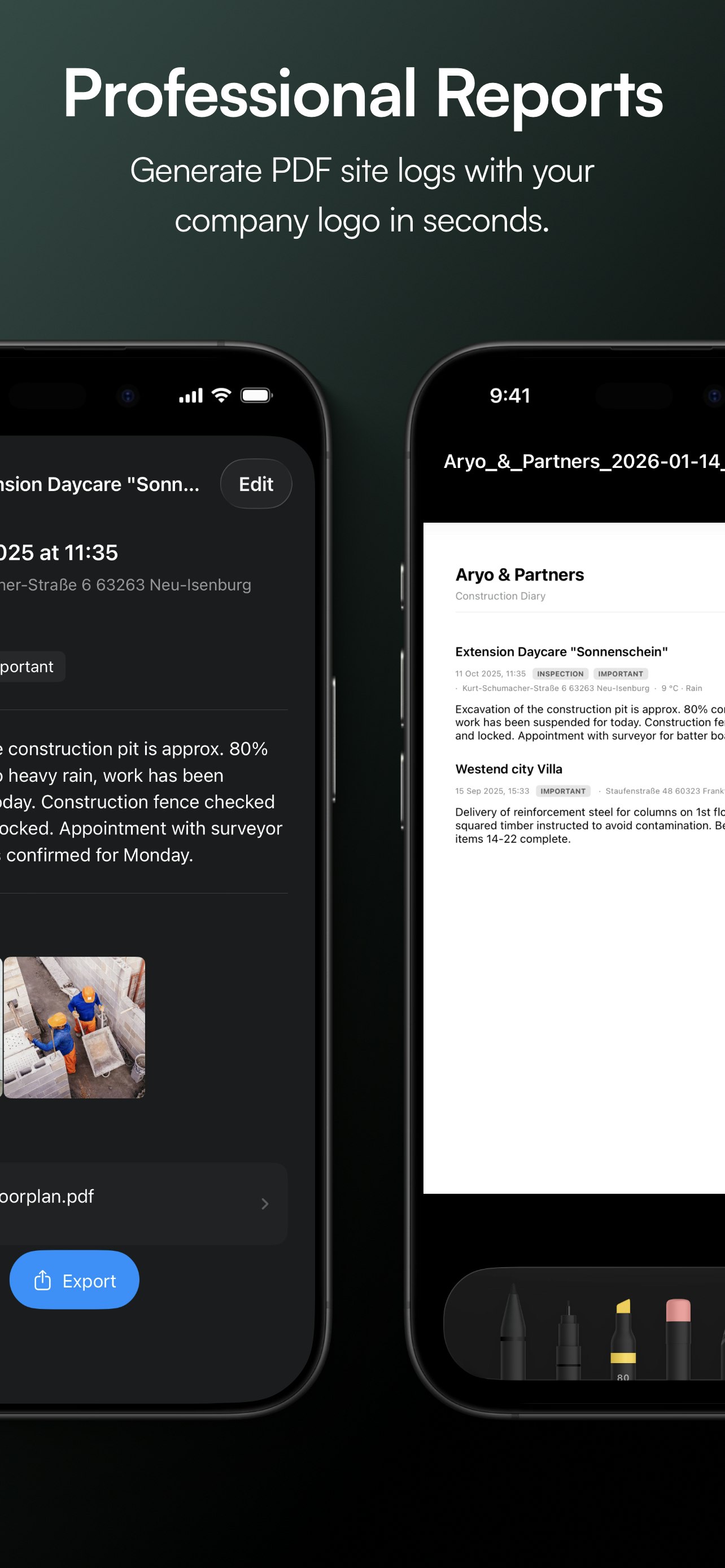Screen dimensions: 725x1568
Task: Tap the log description paragraph on left phone
Action: (x=141, y=801)
